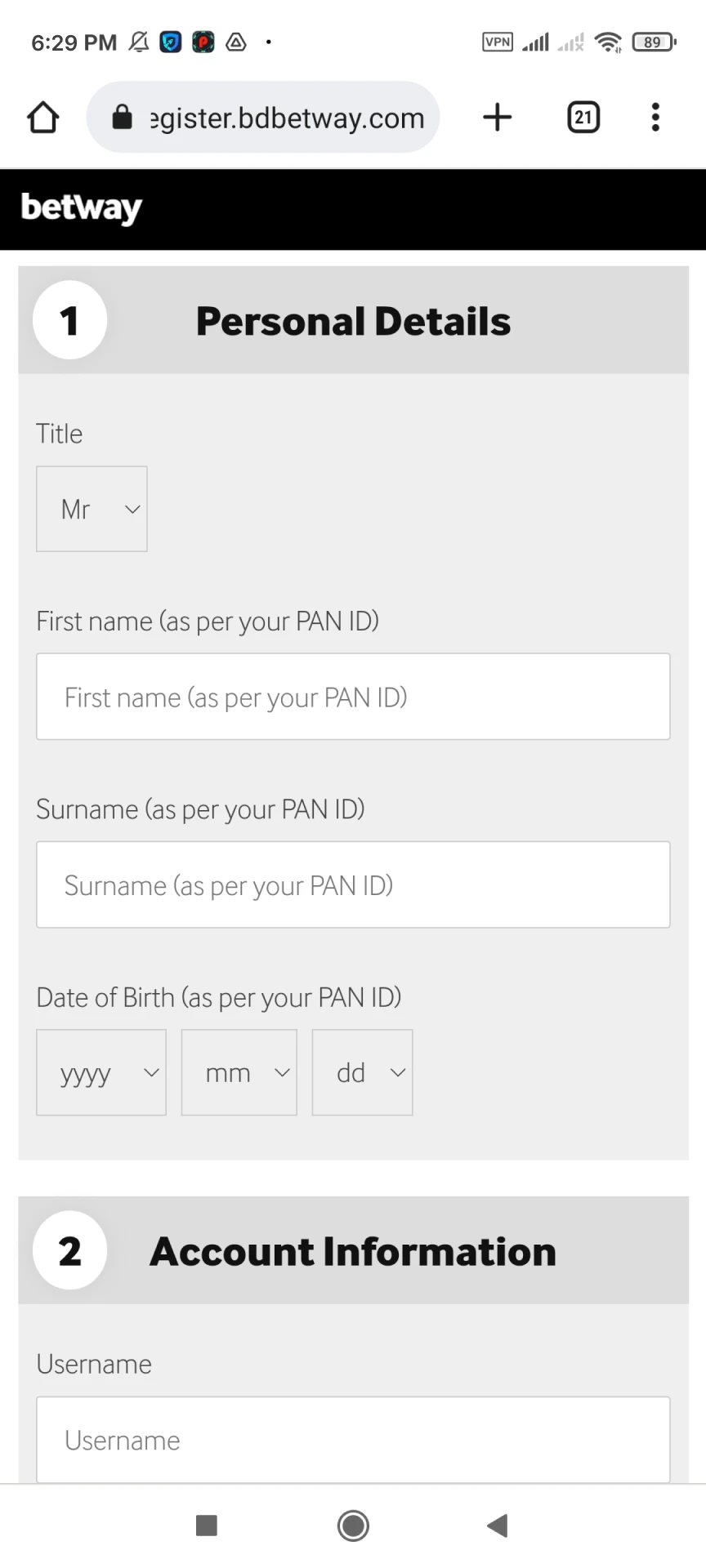Focus the Surname input field
706x1568 pixels.
coord(353,884)
